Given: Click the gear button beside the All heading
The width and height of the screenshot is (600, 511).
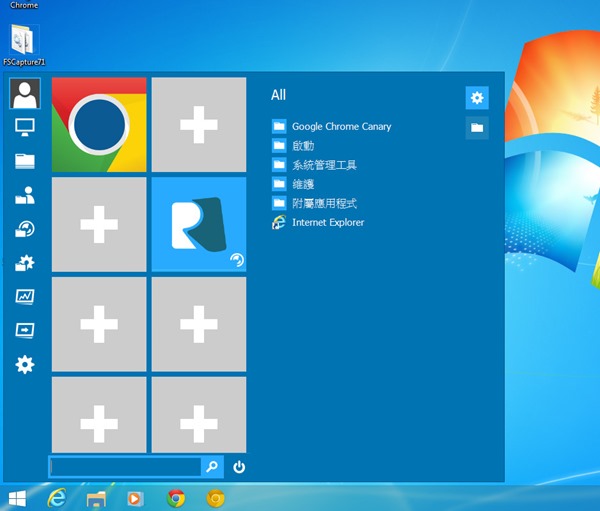Looking at the screenshot, I should click(x=477, y=97).
